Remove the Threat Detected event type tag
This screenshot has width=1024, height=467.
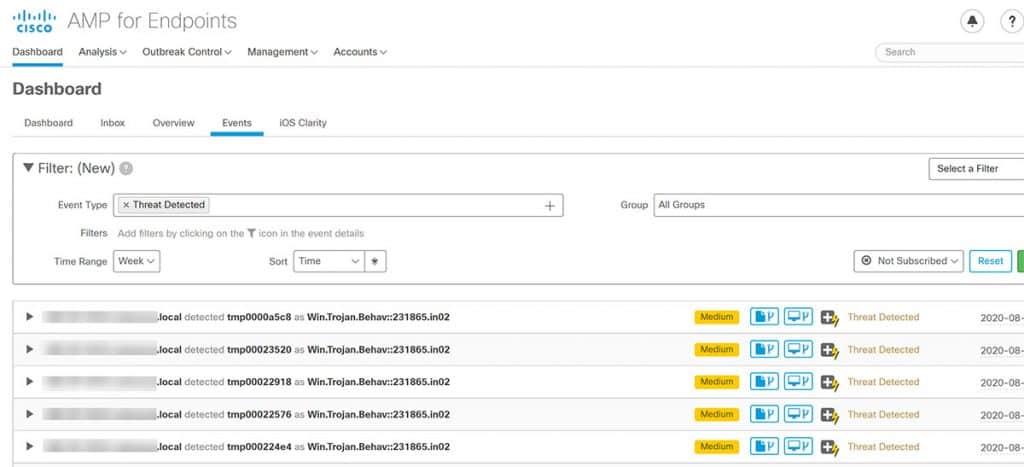pos(126,204)
